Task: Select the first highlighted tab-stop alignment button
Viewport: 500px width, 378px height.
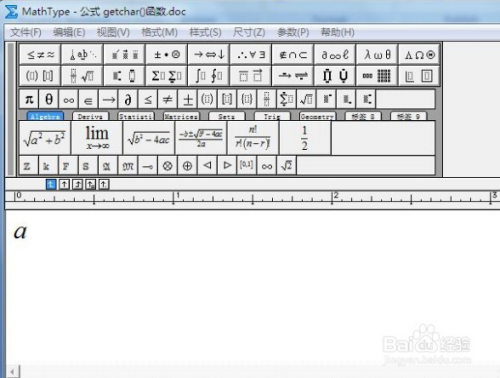Action: [51, 184]
